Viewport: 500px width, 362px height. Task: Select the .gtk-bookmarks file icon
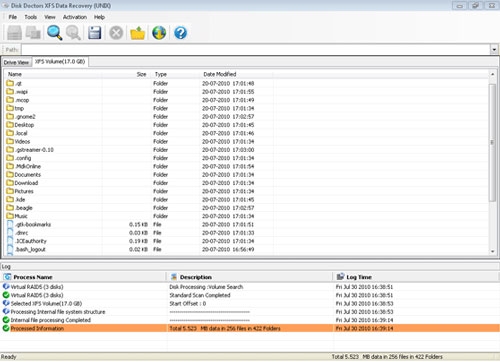[x=10, y=224]
